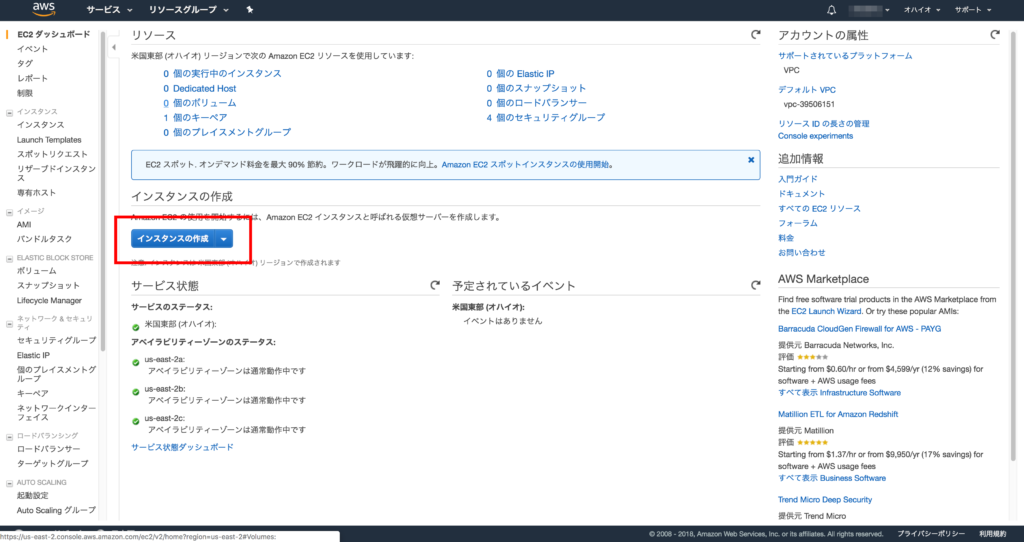
Task: Refresh the 予定されているイベント section
Action: tap(755, 285)
